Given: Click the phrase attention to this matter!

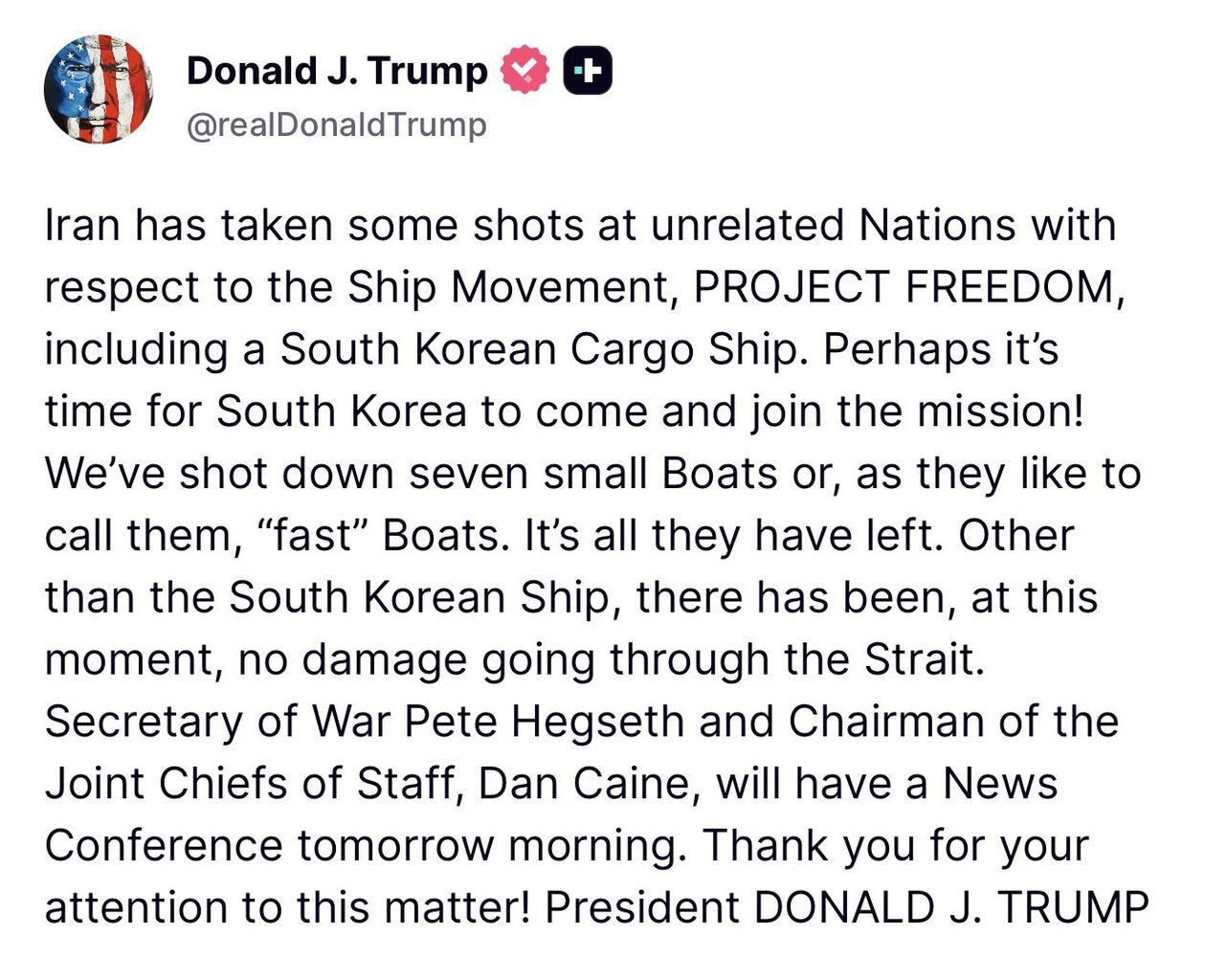Looking at the screenshot, I should coord(287,907).
